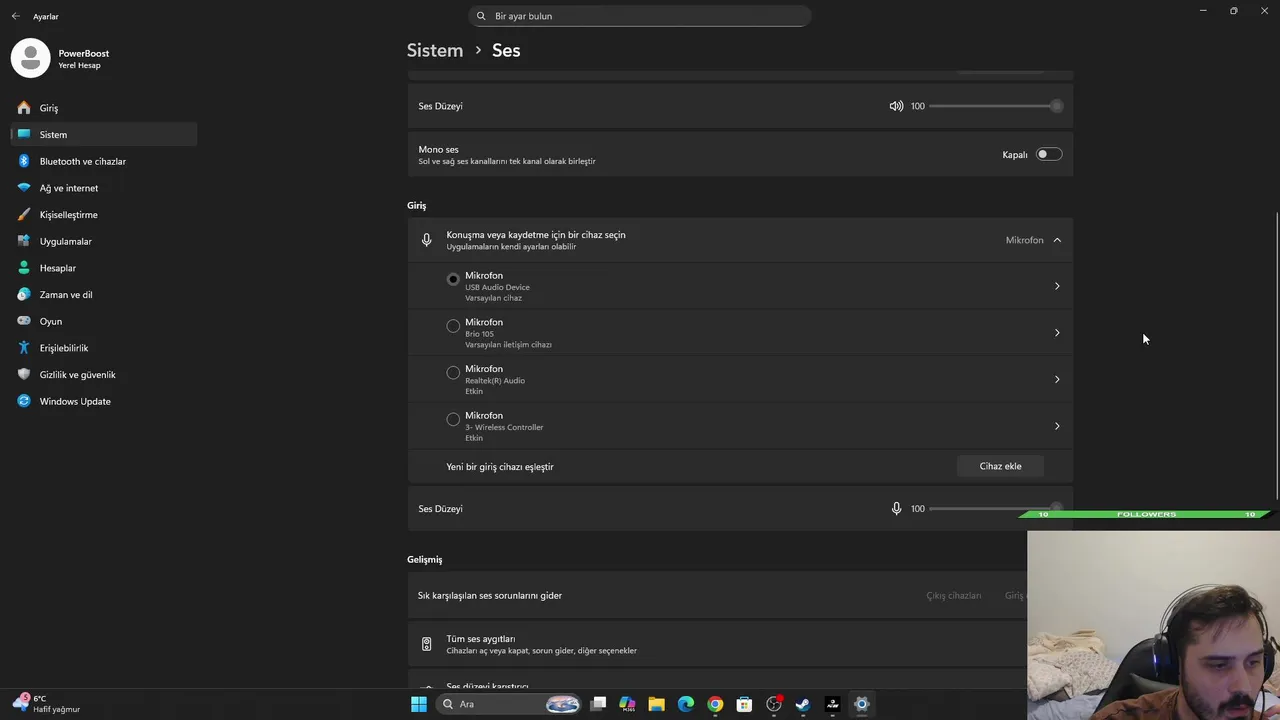Click the PowerBoost account avatar
The image size is (1280, 720).
coord(30,58)
